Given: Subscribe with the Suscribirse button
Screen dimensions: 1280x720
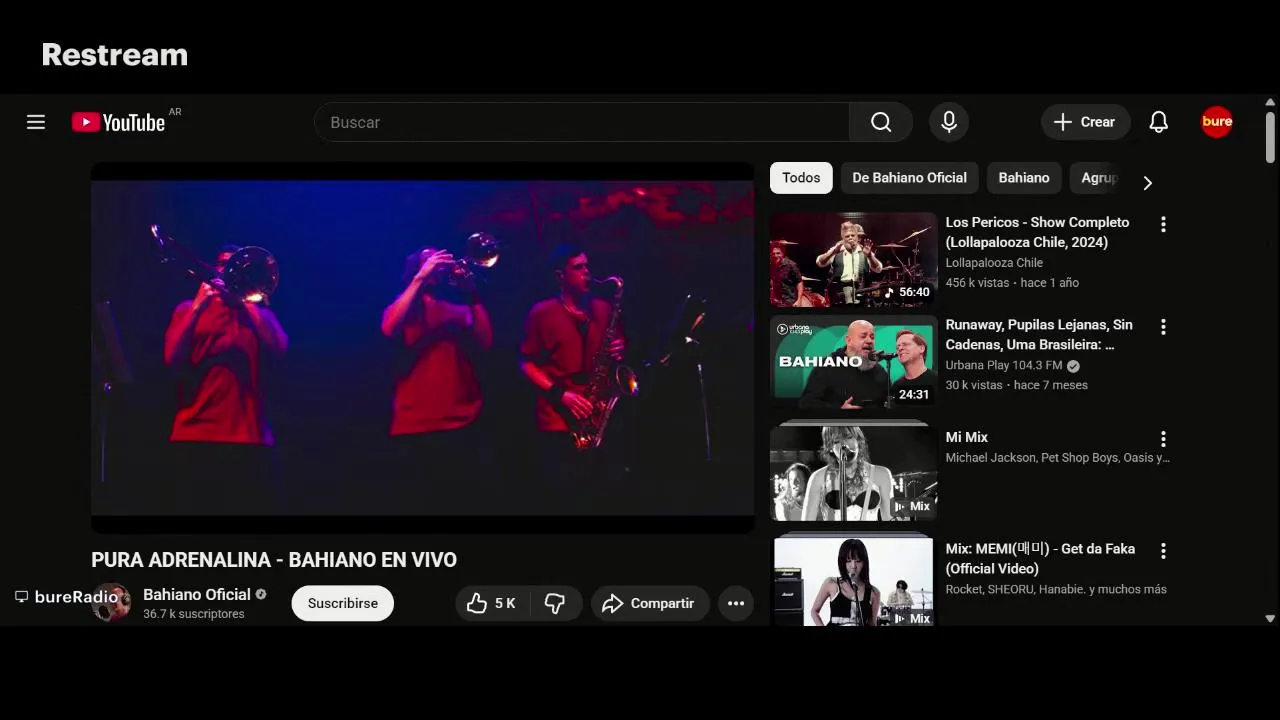Looking at the screenshot, I should [343, 603].
